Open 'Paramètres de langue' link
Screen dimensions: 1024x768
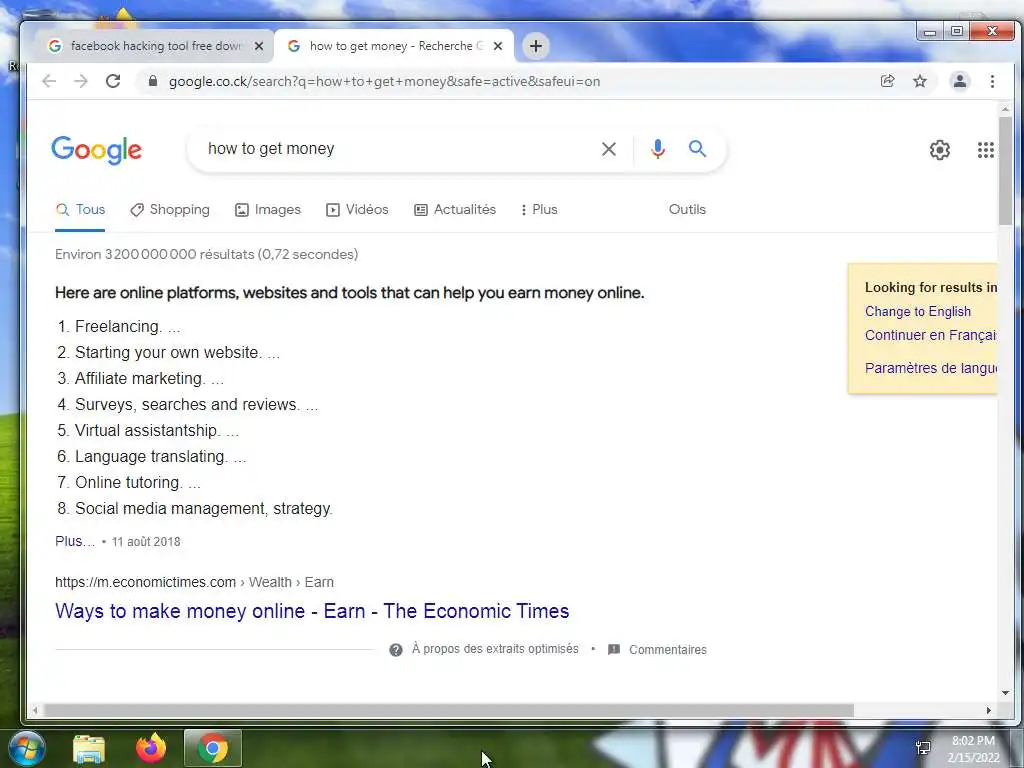tap(931, 368)
